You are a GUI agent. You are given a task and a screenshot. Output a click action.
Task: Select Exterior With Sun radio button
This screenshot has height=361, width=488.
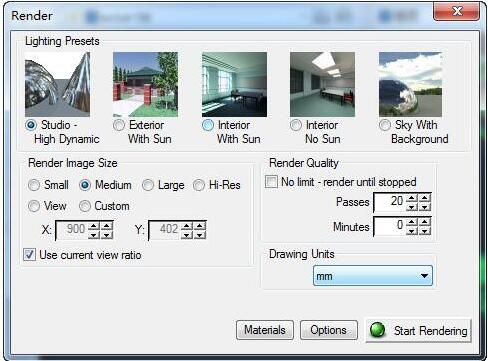point(119,125)
